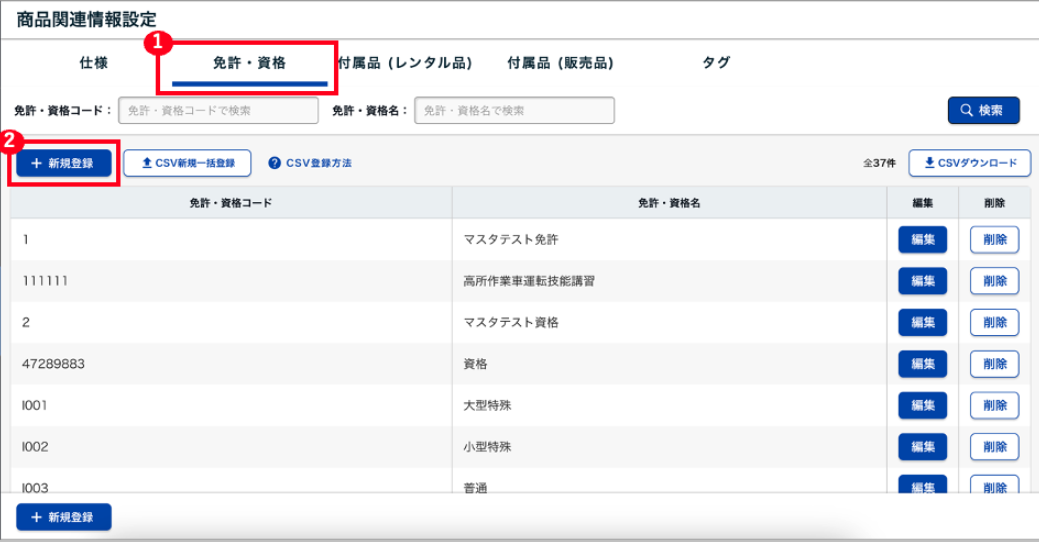Click the CSVダウンロード button

point(969,163)
